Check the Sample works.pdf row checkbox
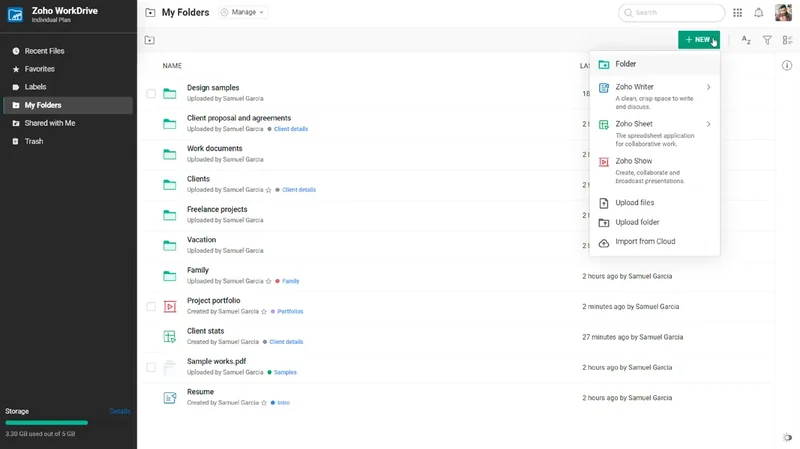This screenshot has height=449, width=800. pyautogui.click(x=151, y=367)
